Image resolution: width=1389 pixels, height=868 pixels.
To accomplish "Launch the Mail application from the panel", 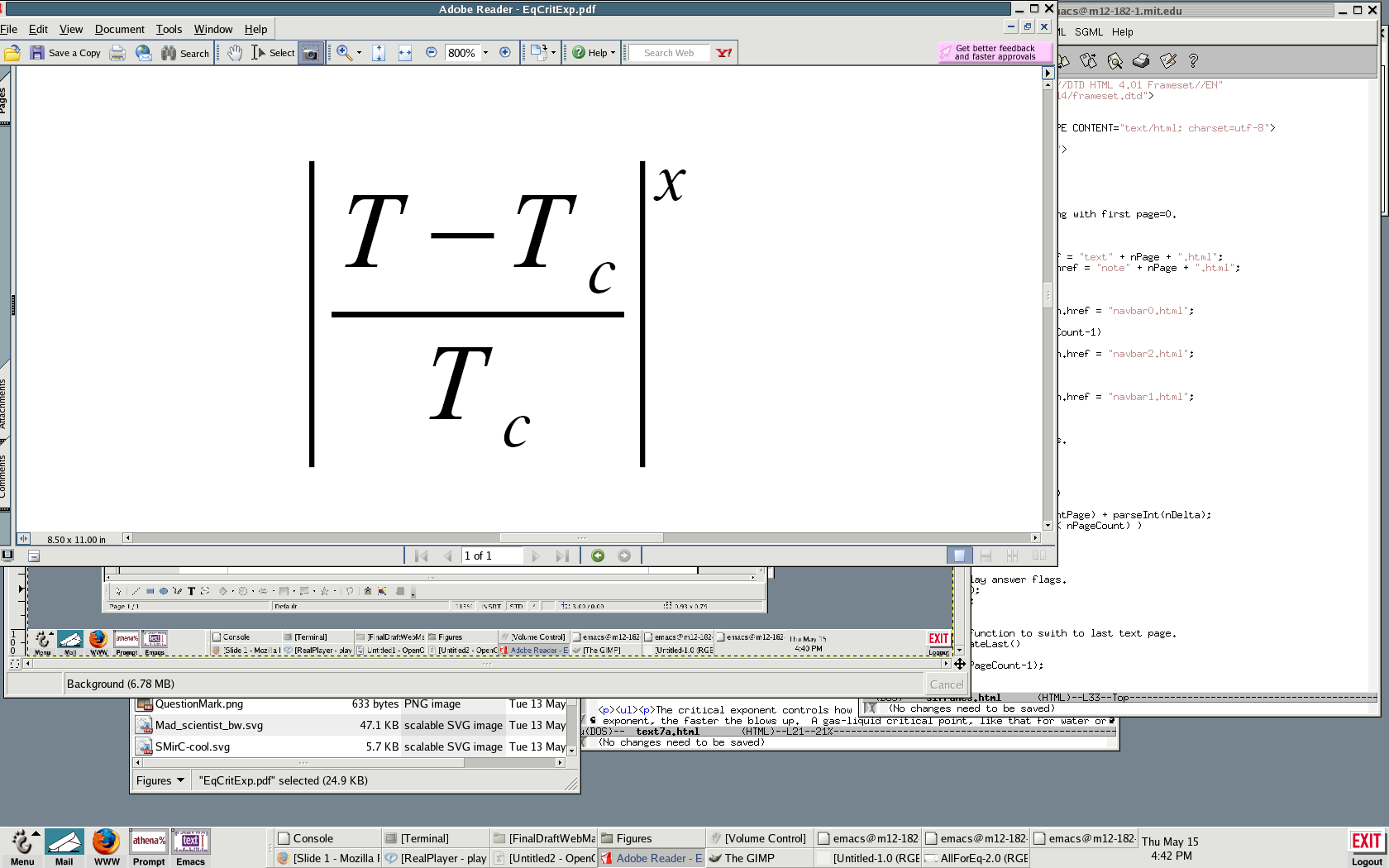I will coord(64,847).
